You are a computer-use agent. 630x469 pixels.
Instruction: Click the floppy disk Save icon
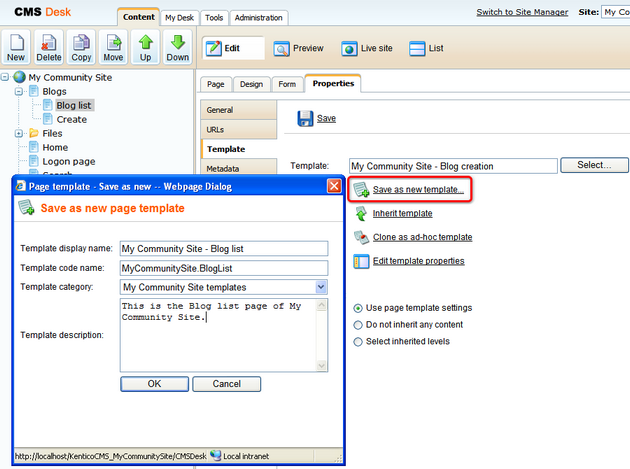[305, 119]
